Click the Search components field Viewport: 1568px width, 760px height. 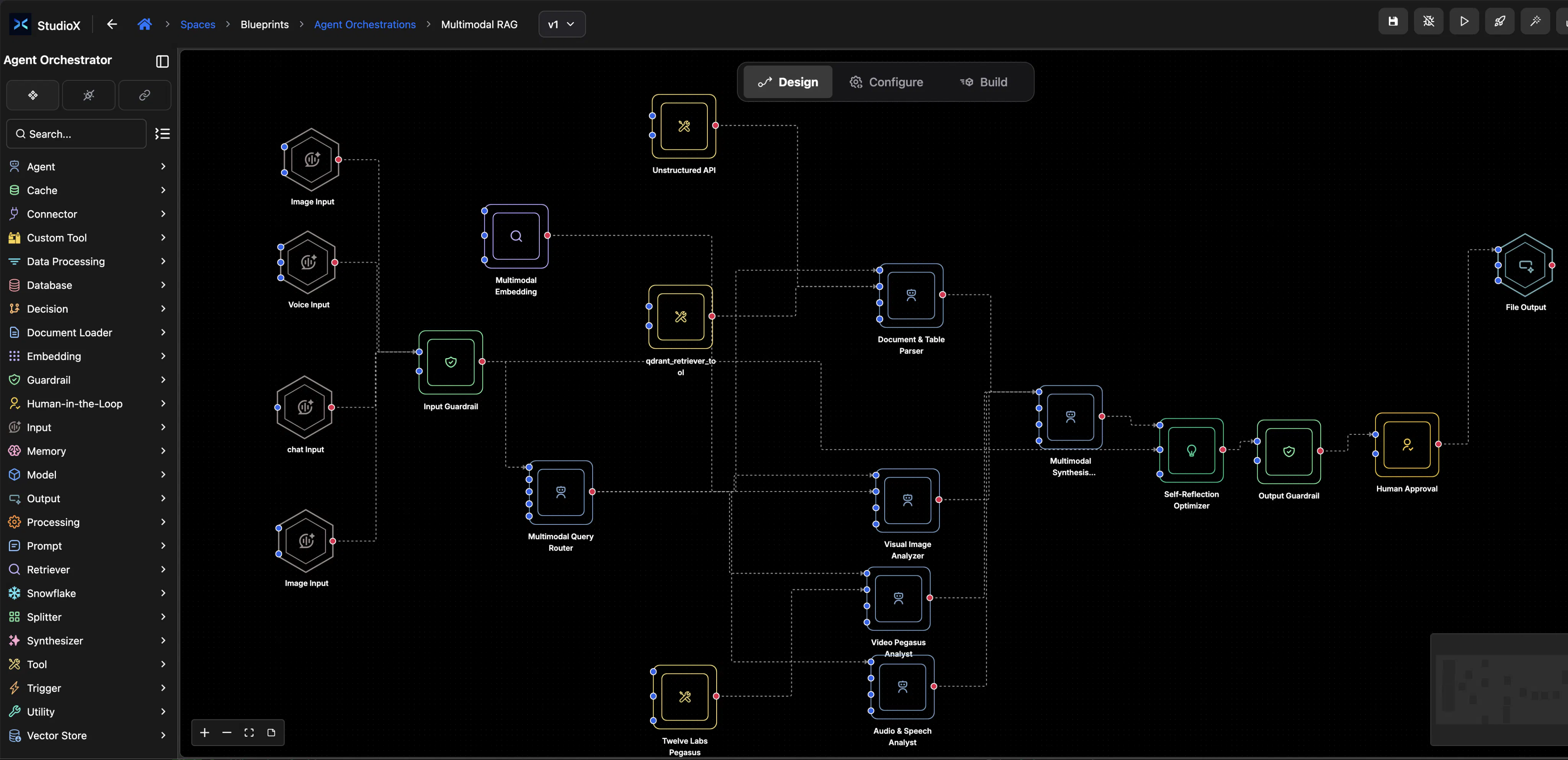pyautogui.click(x=77, y=134)
